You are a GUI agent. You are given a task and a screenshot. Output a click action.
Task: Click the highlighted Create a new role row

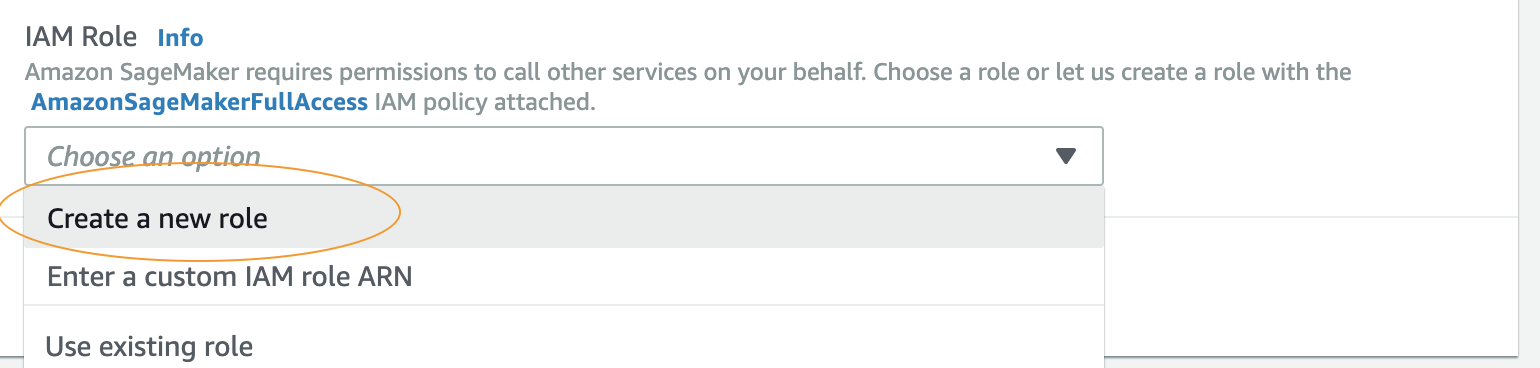pyautogui.click(x=564, y=218)
